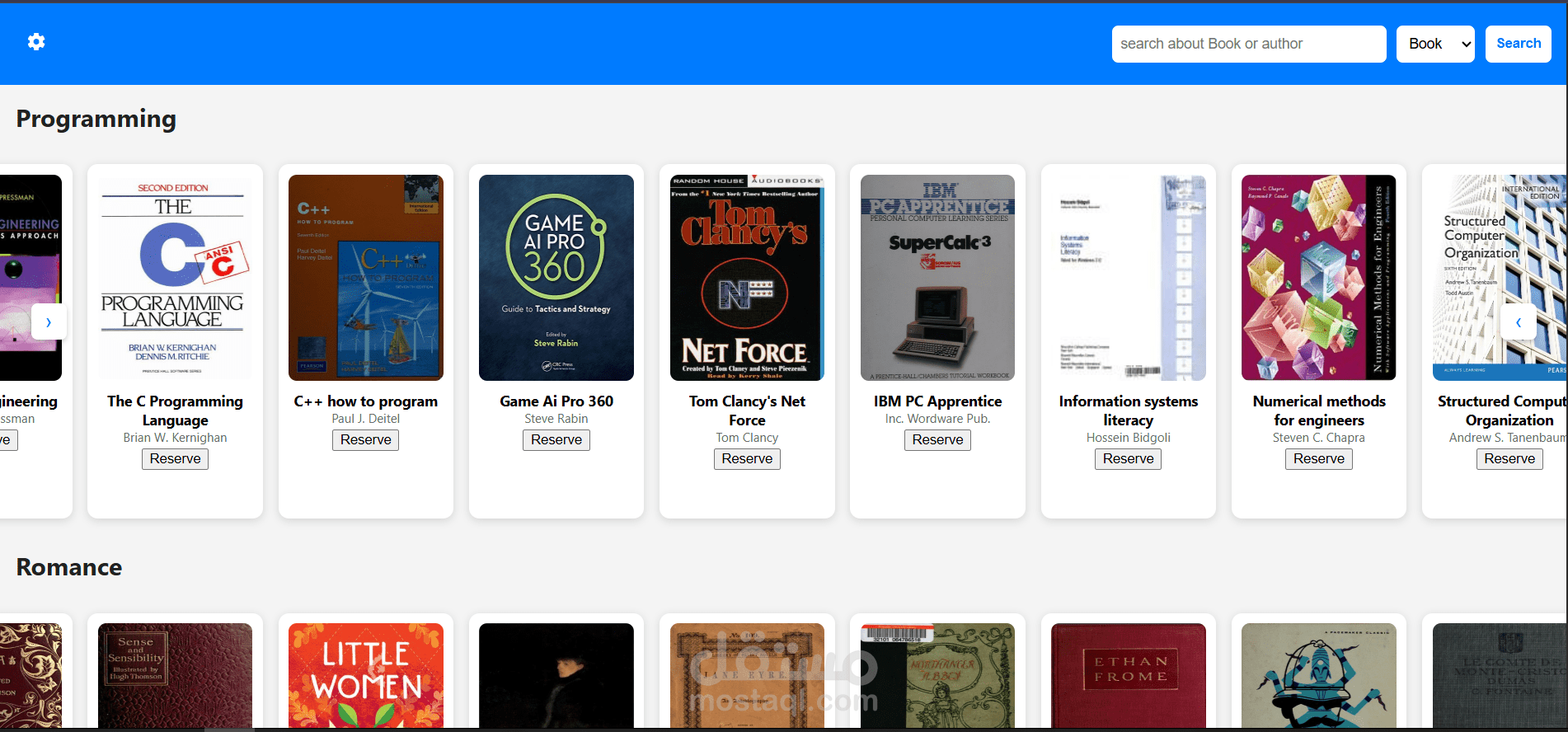The image size is (1568, 732).
Task: Click author name 'Brian W. Kernighan'
Action: pos(175,438)
